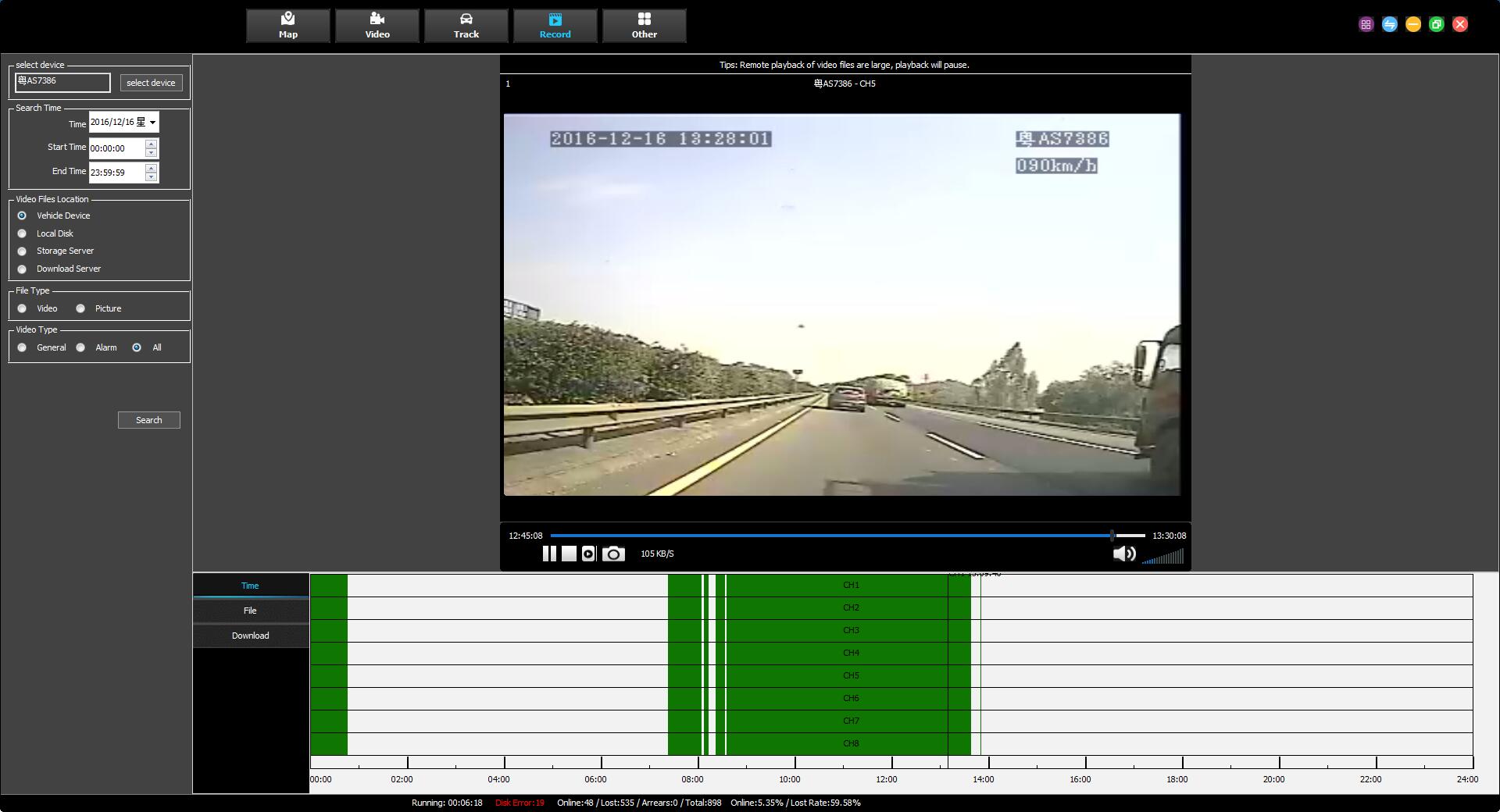Open the Other menu tab
The image size is (1500, 812).
pyautogui.click(x=645, y=26)
